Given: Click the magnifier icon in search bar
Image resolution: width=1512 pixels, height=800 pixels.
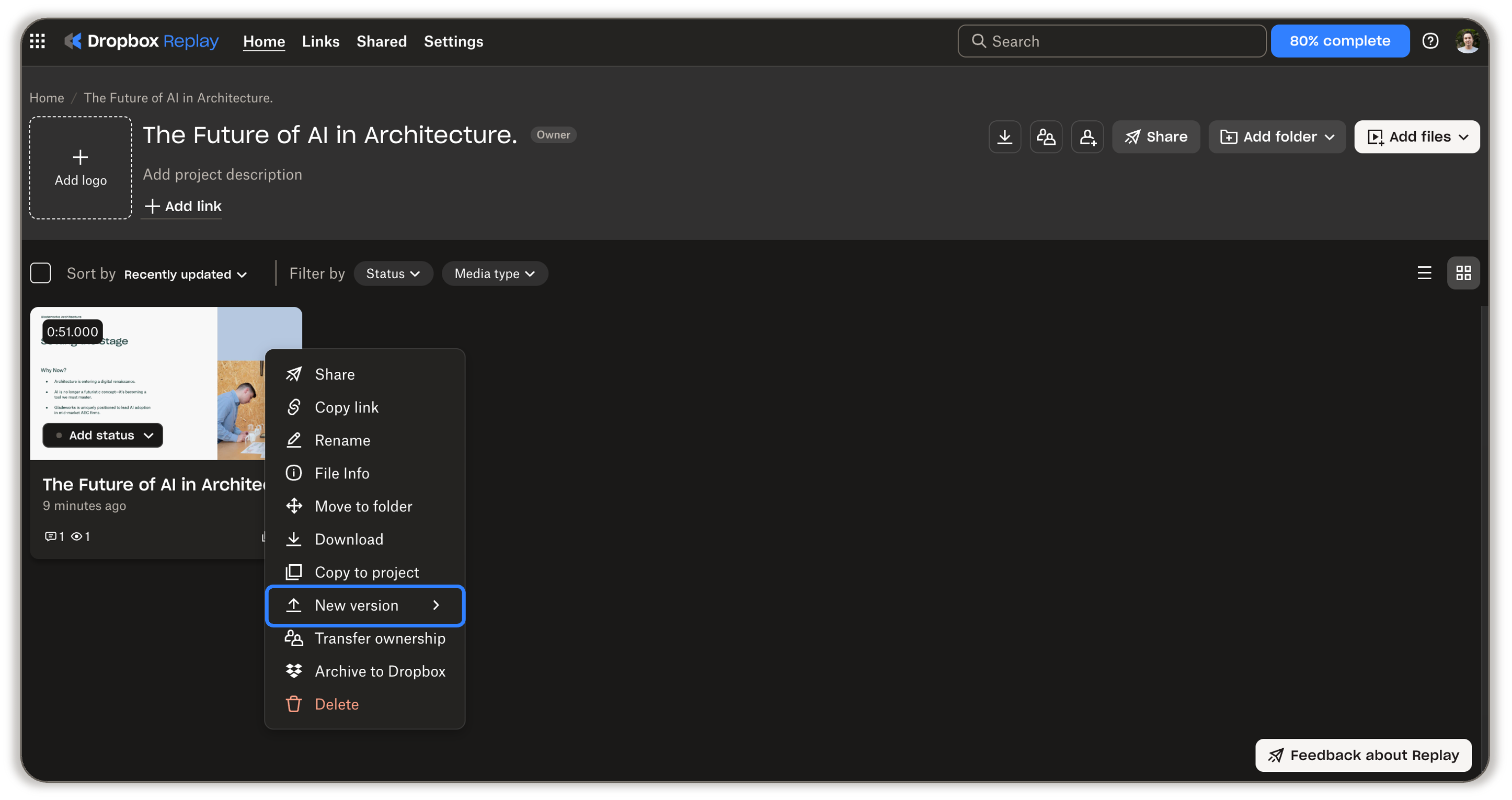Looking at the screenshot, I should tap(978, 41).
